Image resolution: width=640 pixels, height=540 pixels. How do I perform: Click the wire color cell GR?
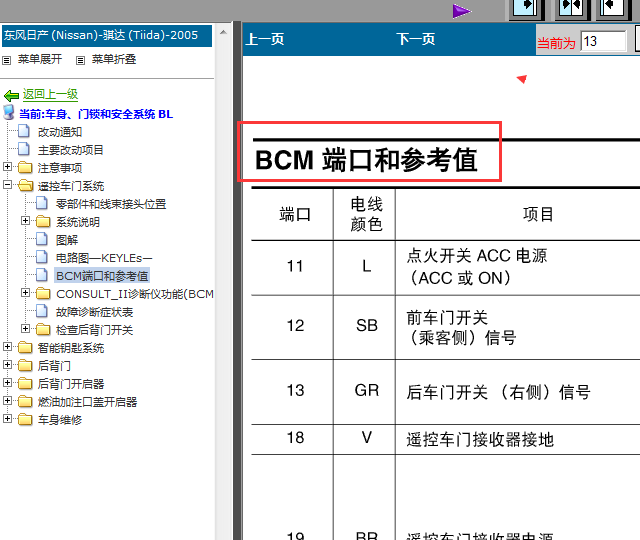366,390
